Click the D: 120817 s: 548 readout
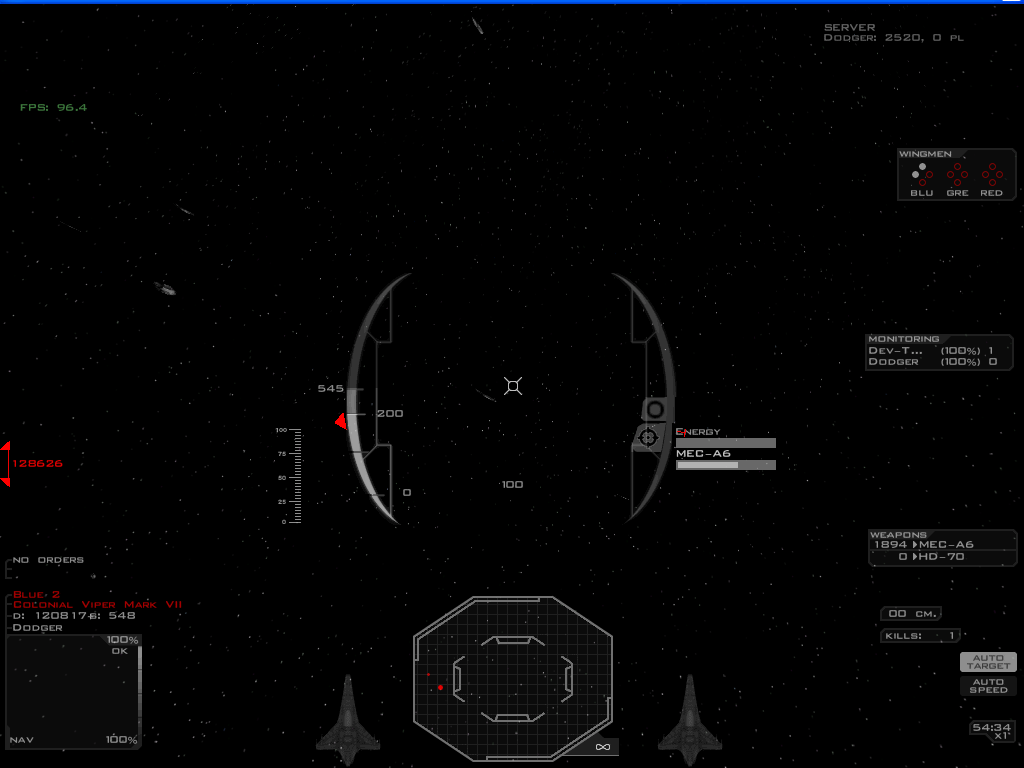Screen dimensions: 1024x768 pos(74,616)
